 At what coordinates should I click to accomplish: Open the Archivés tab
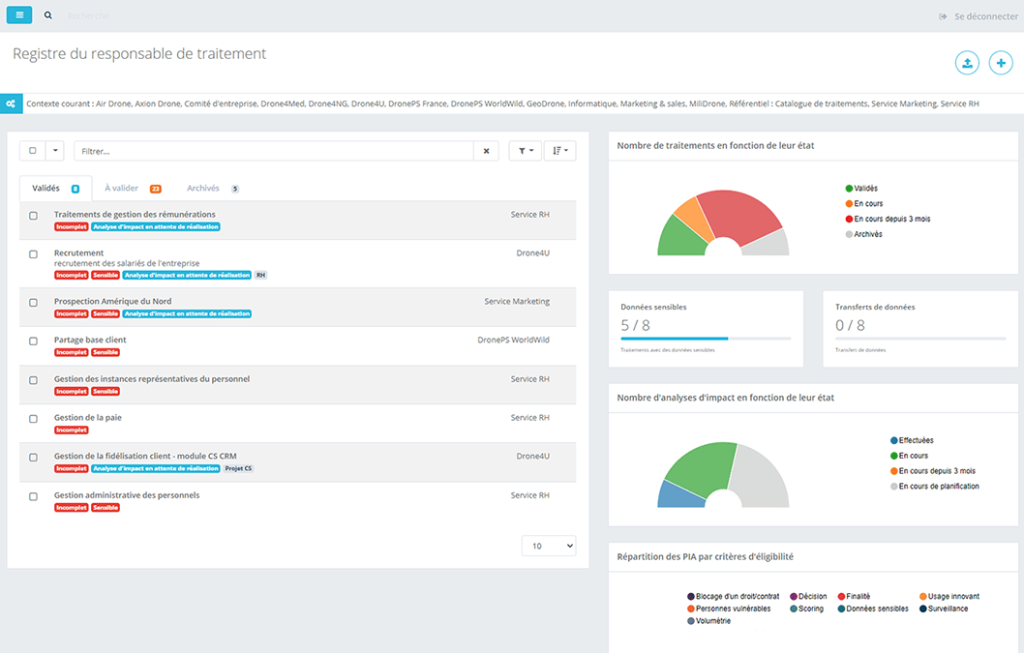204,188
